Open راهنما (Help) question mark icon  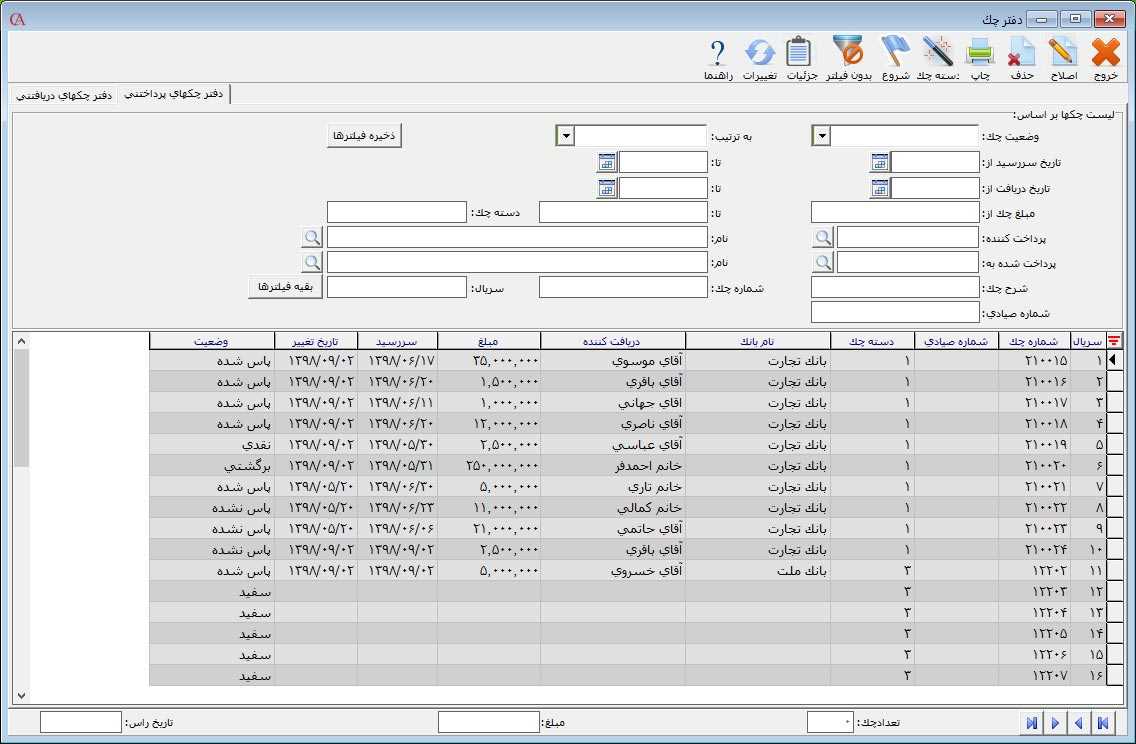717,53
